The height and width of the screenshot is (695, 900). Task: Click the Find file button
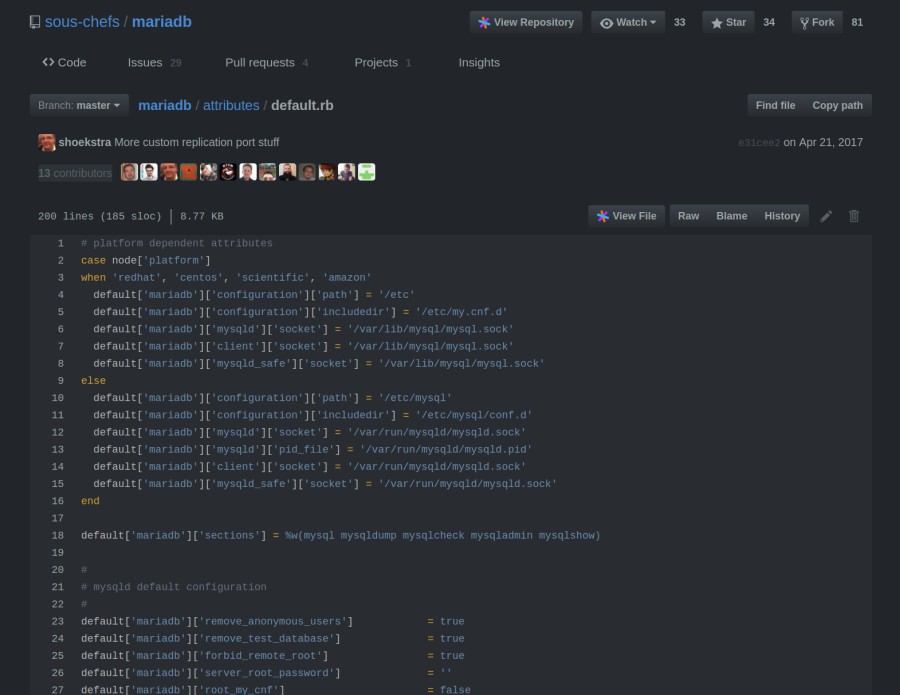pyautogui.click(x=775, y=106)
